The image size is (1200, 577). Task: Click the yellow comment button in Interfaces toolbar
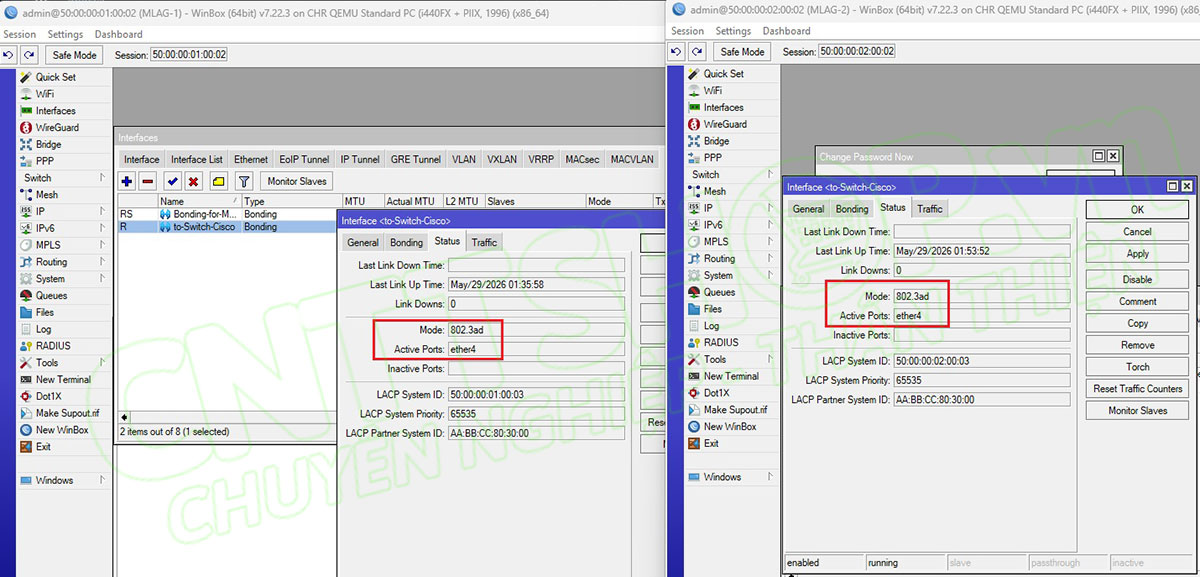[218, 181]
